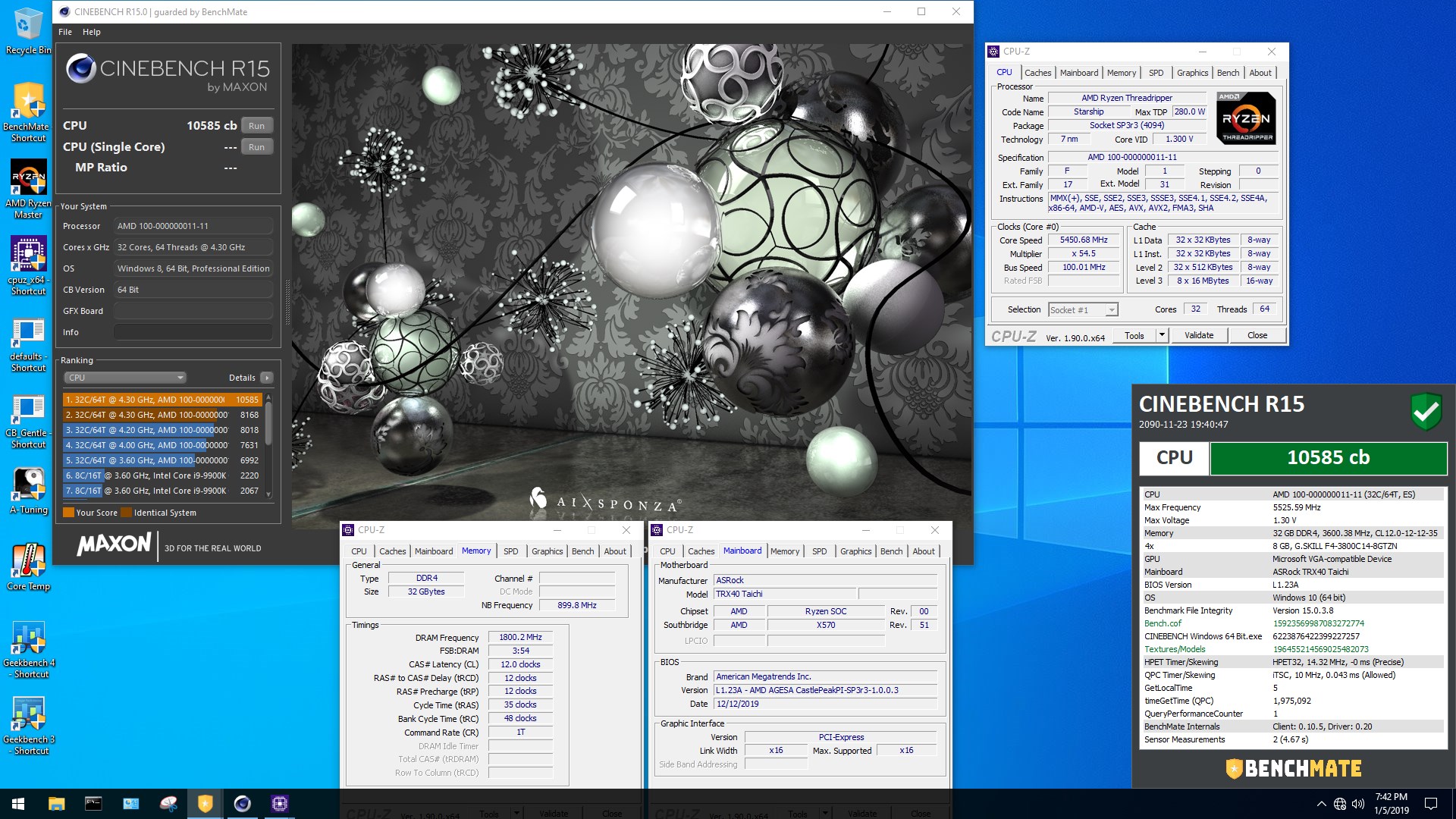Run the CPU benchmark in Cinebench
1456x819 pixels.
pos(257,126)
